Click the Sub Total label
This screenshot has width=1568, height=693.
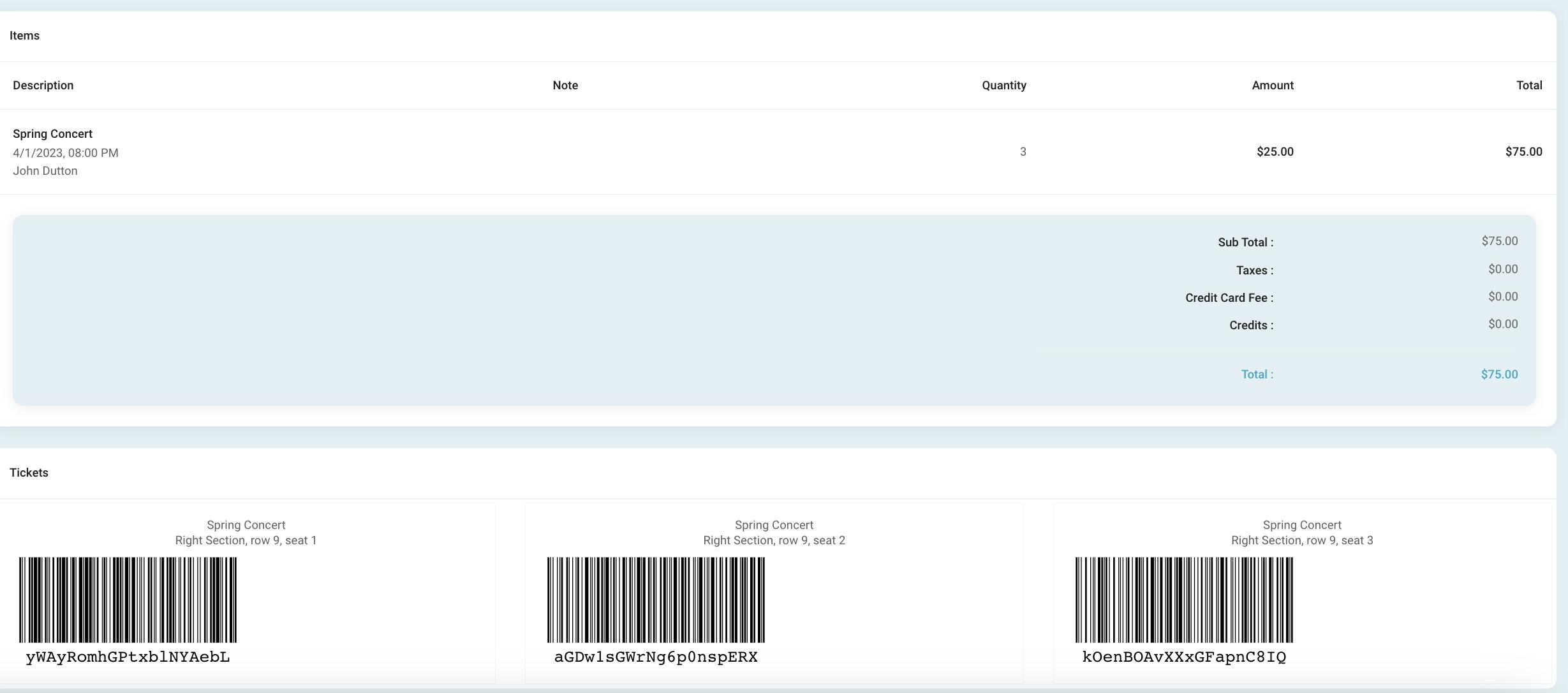1246,242
